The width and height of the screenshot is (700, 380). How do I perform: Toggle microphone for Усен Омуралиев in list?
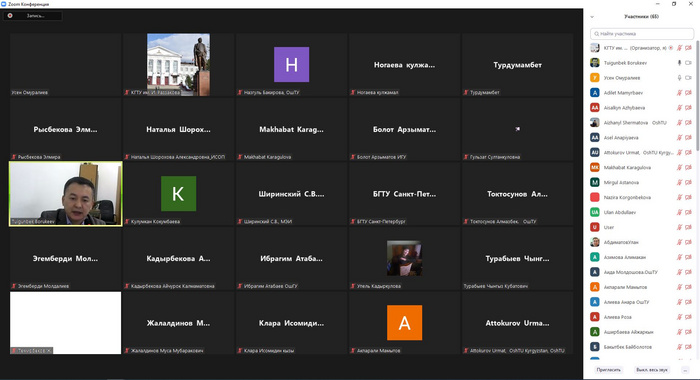click(x=679, y=78)
